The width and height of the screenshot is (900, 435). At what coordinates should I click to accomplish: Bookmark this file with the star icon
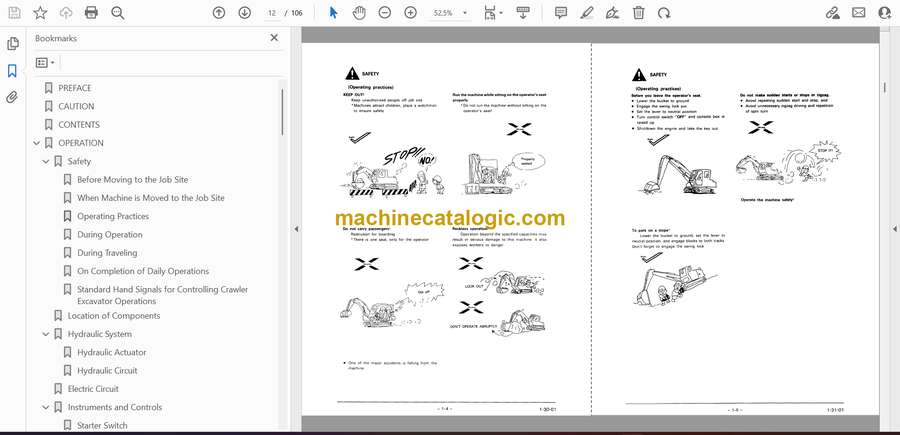(x=40, y=13)
